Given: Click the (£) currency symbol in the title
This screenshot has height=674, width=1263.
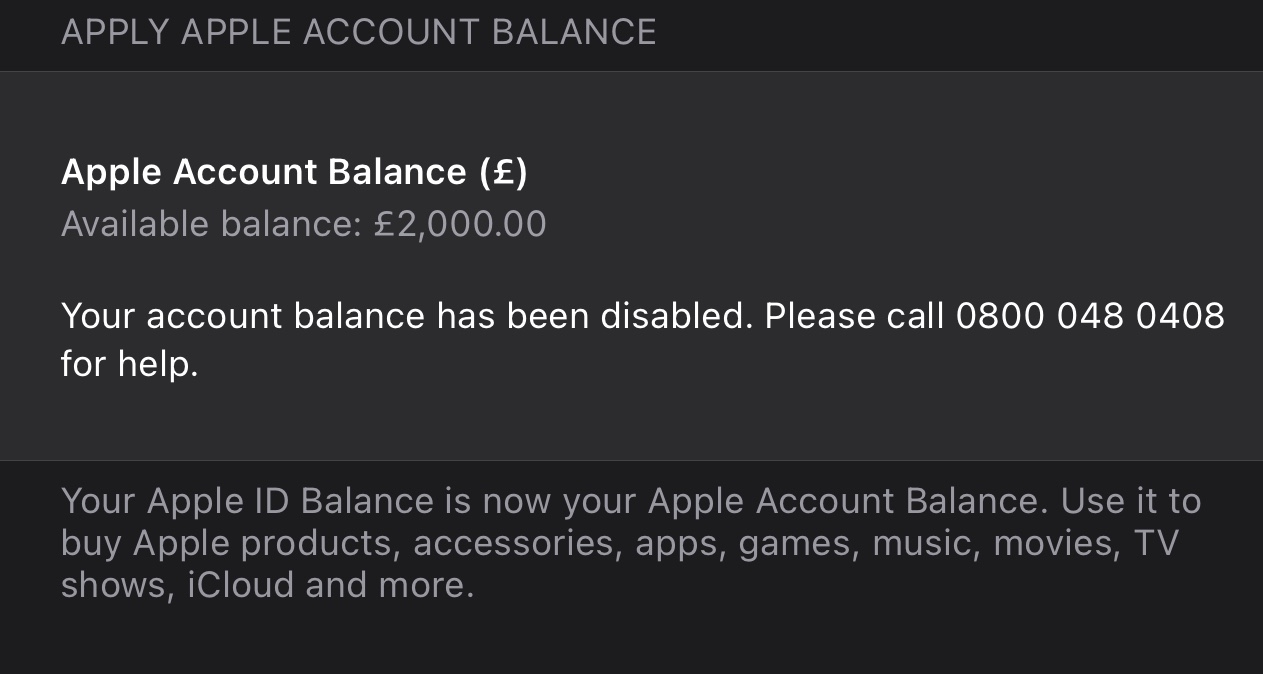Looking at the screenshot, I should [503, 172].
